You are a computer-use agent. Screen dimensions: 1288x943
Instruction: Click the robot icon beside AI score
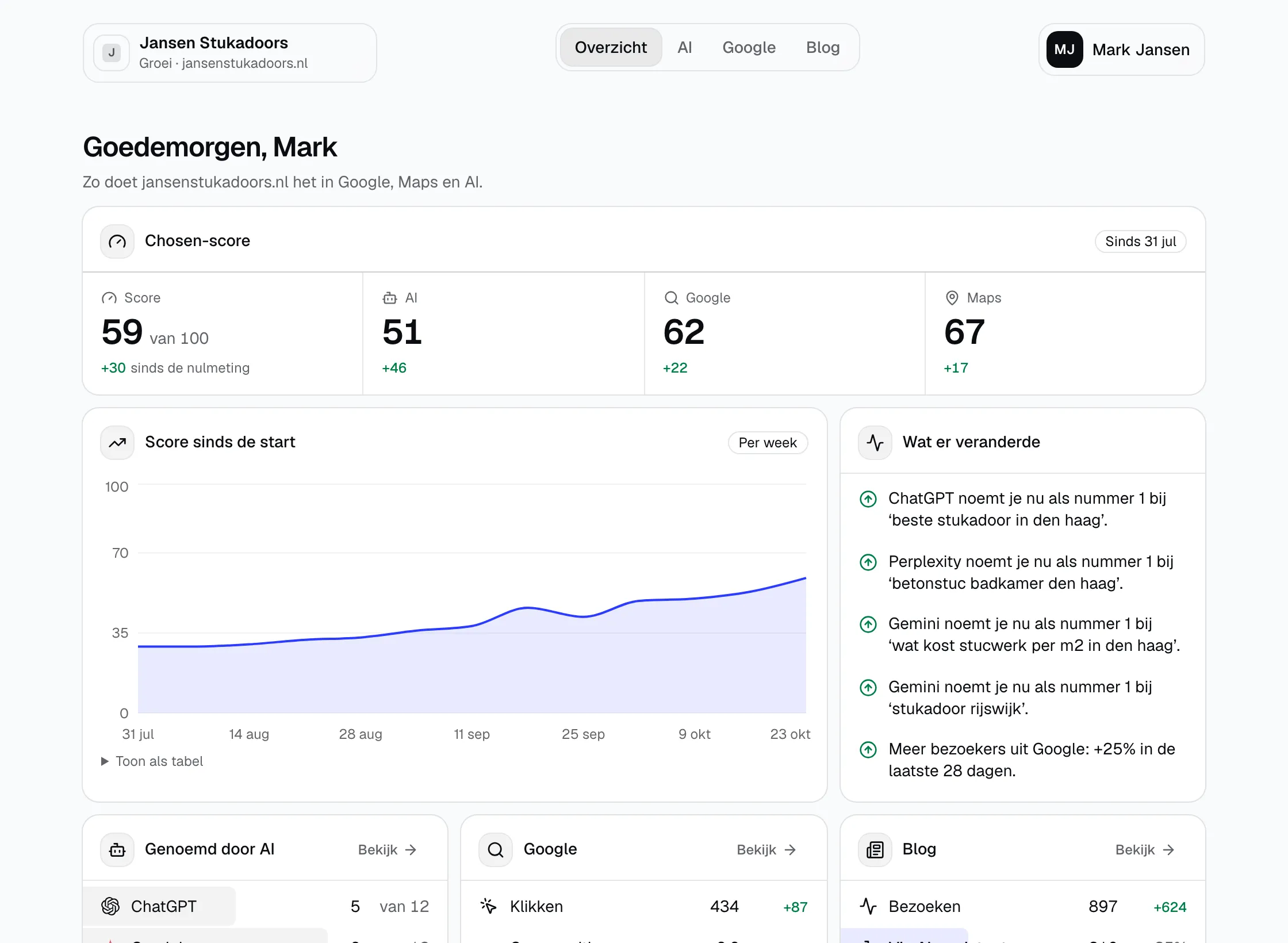[390, 298]
